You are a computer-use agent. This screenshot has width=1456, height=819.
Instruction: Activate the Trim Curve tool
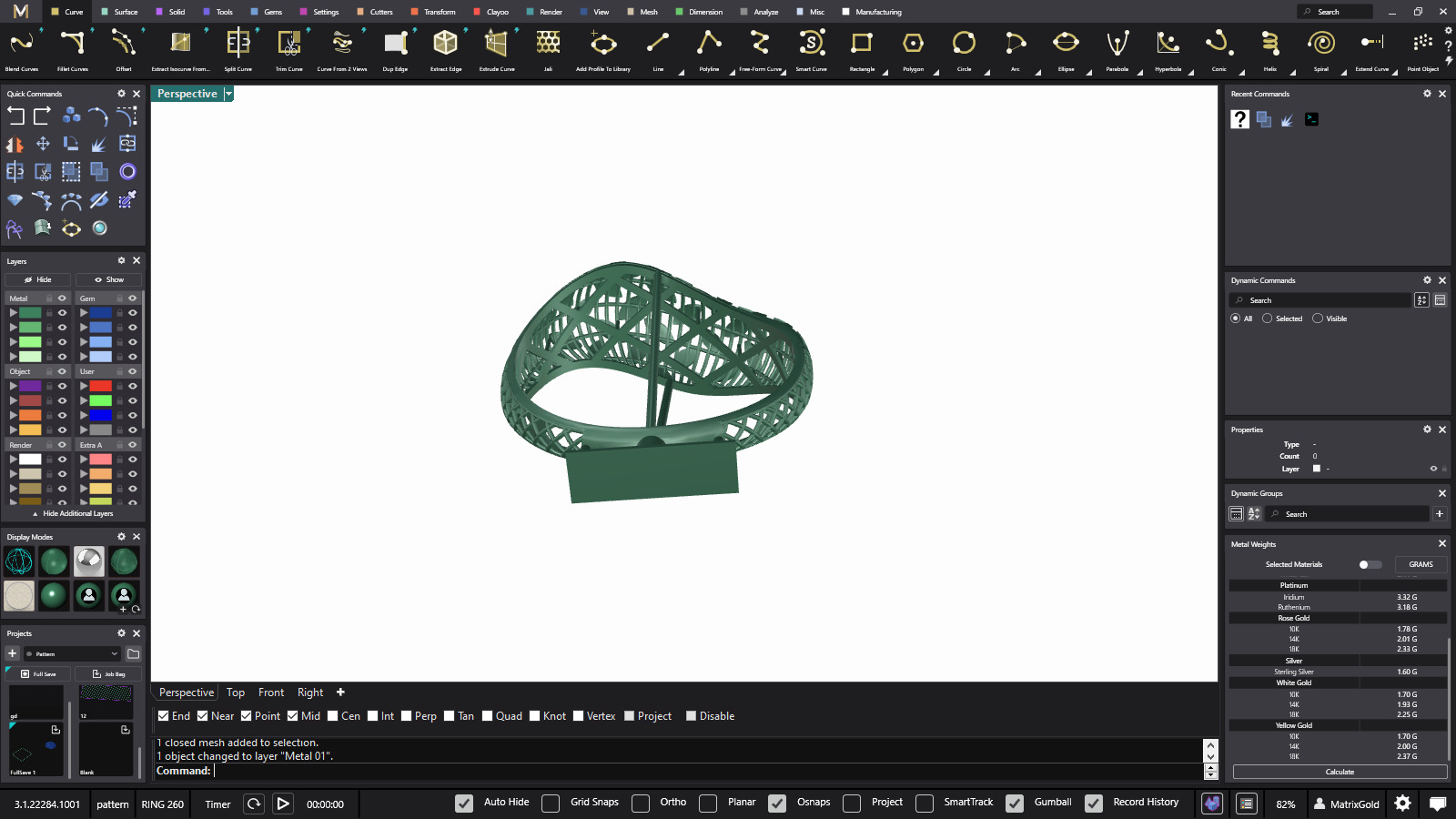tap(289, 49)
